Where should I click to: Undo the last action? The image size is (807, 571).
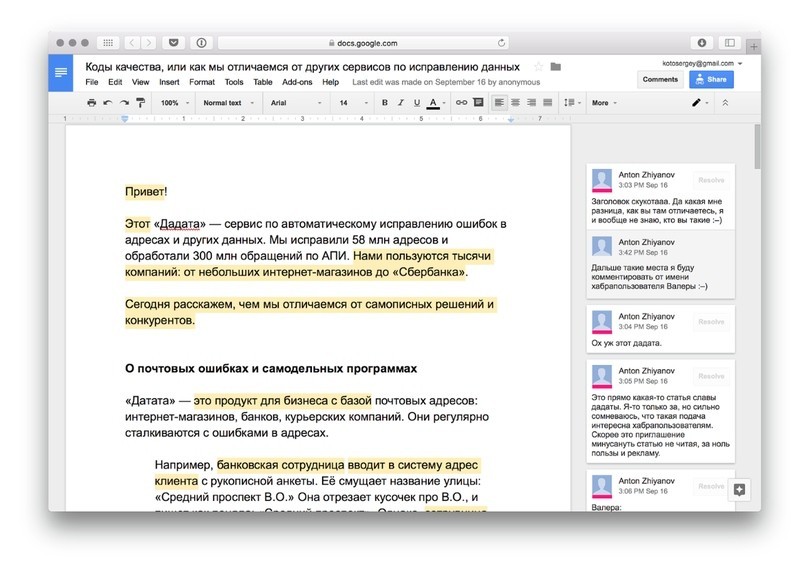point(108,102)
